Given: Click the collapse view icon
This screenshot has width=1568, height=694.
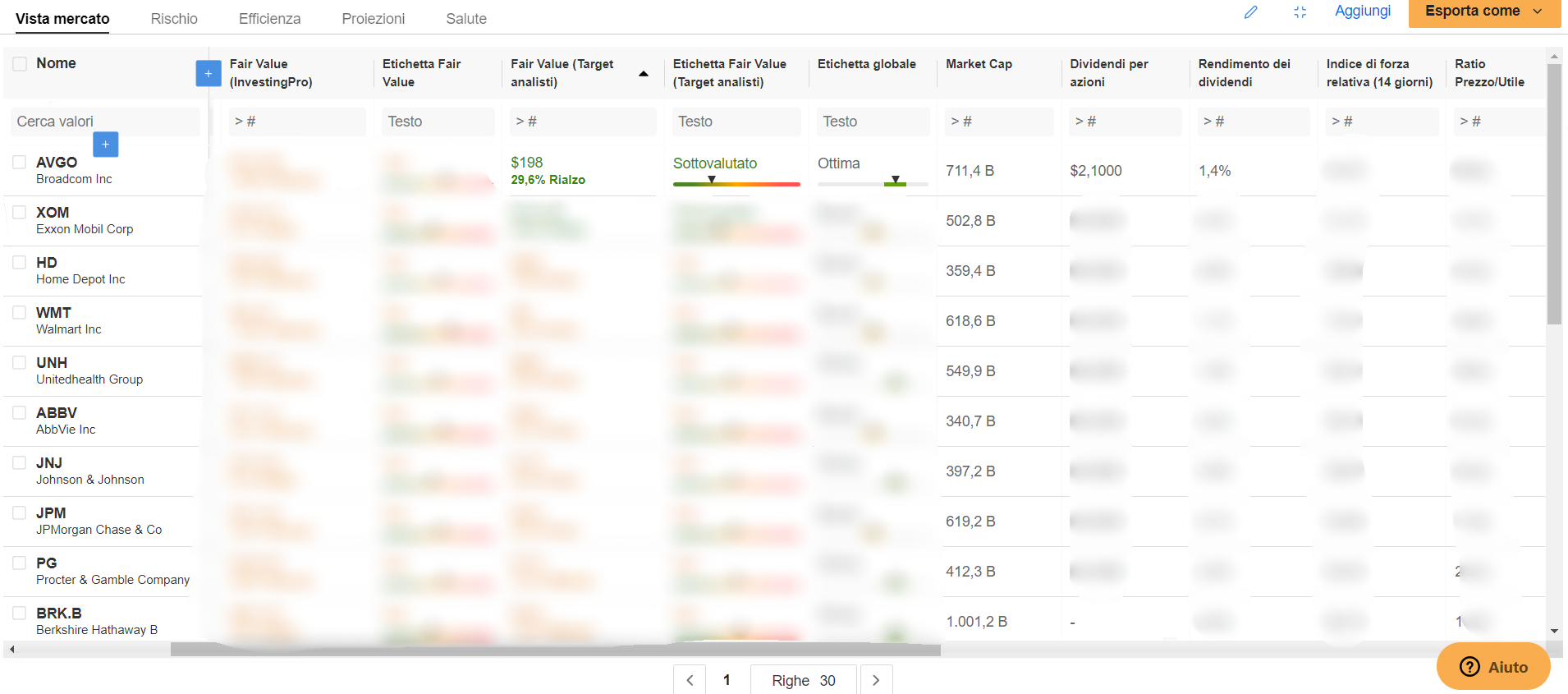Looking at the screenshot, I should 1300,12.
